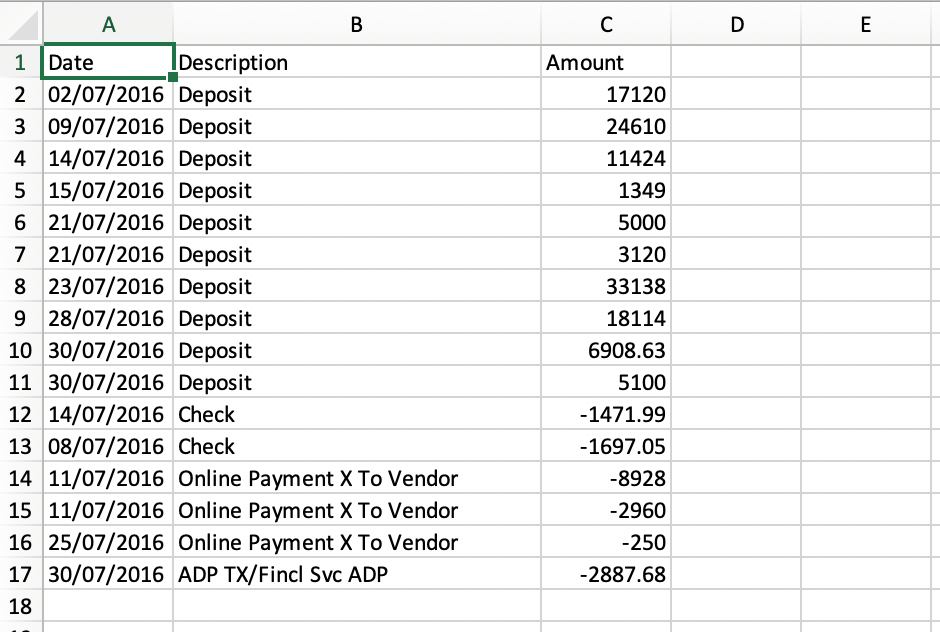
Task: Select Online Payment cell in row 14
Action: (x=357, y=478)
